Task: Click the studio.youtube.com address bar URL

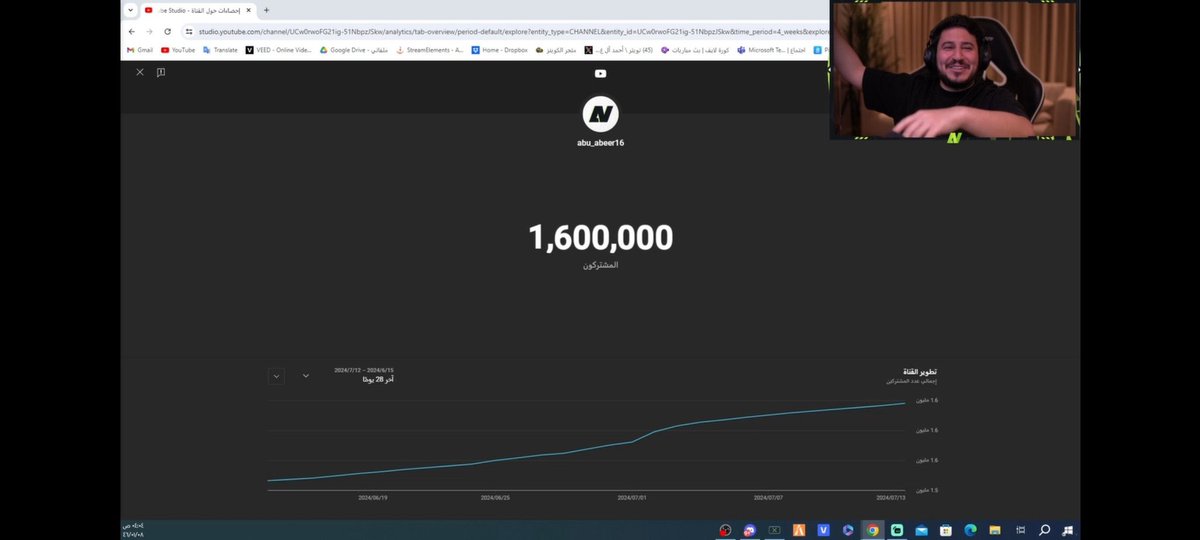Action: pos(512,31)
